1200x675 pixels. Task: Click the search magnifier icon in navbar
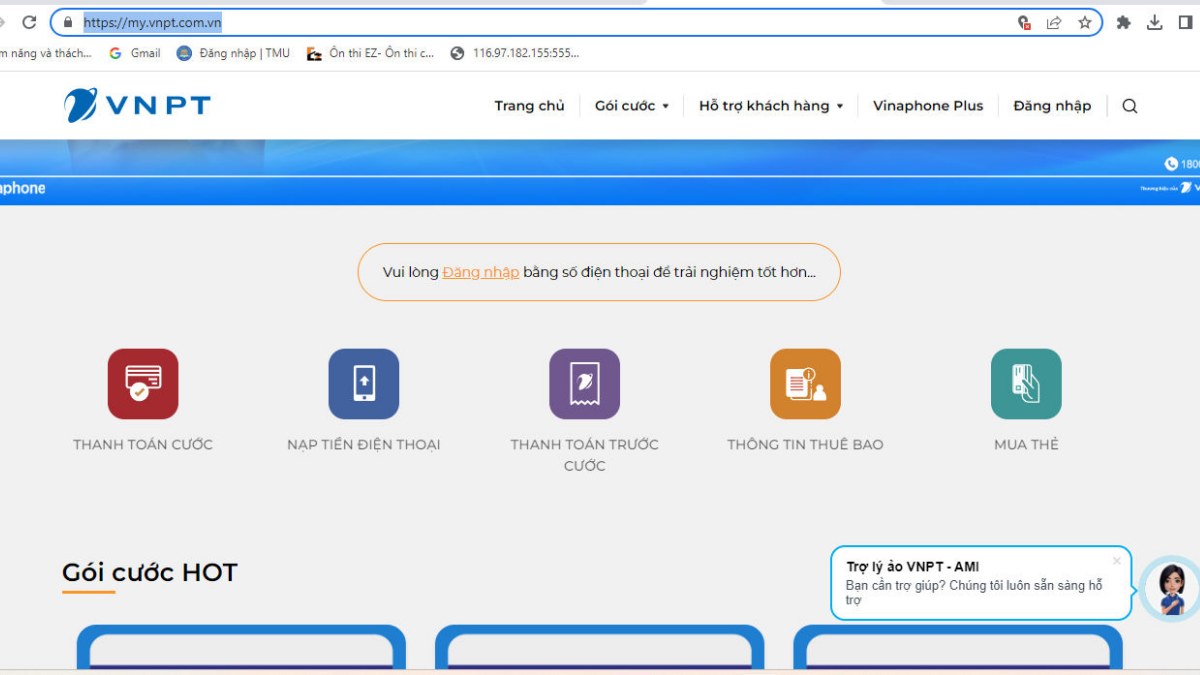tap(1130, 106)
